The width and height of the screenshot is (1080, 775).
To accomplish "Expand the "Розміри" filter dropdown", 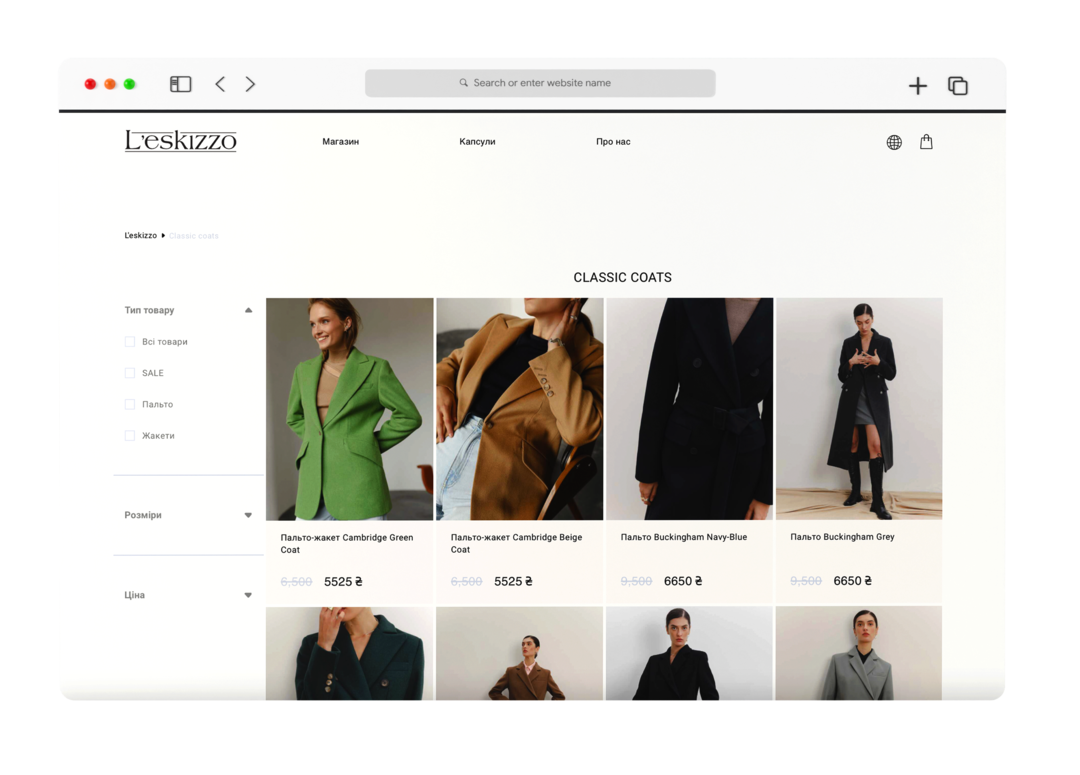I will pyautogui.click(x=248, y=515).
